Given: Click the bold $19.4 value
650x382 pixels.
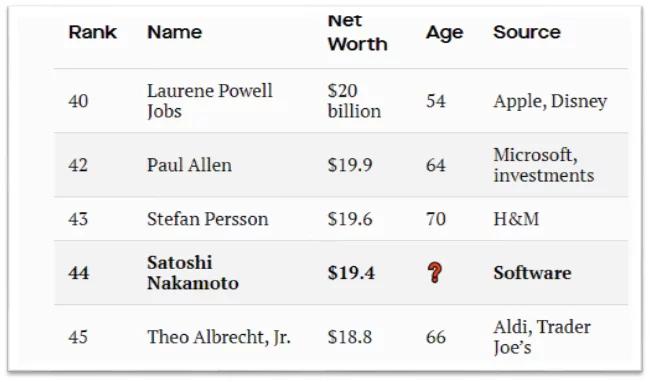Looking at the screenshot, I should pyautogui.click(x=351, y=273).
